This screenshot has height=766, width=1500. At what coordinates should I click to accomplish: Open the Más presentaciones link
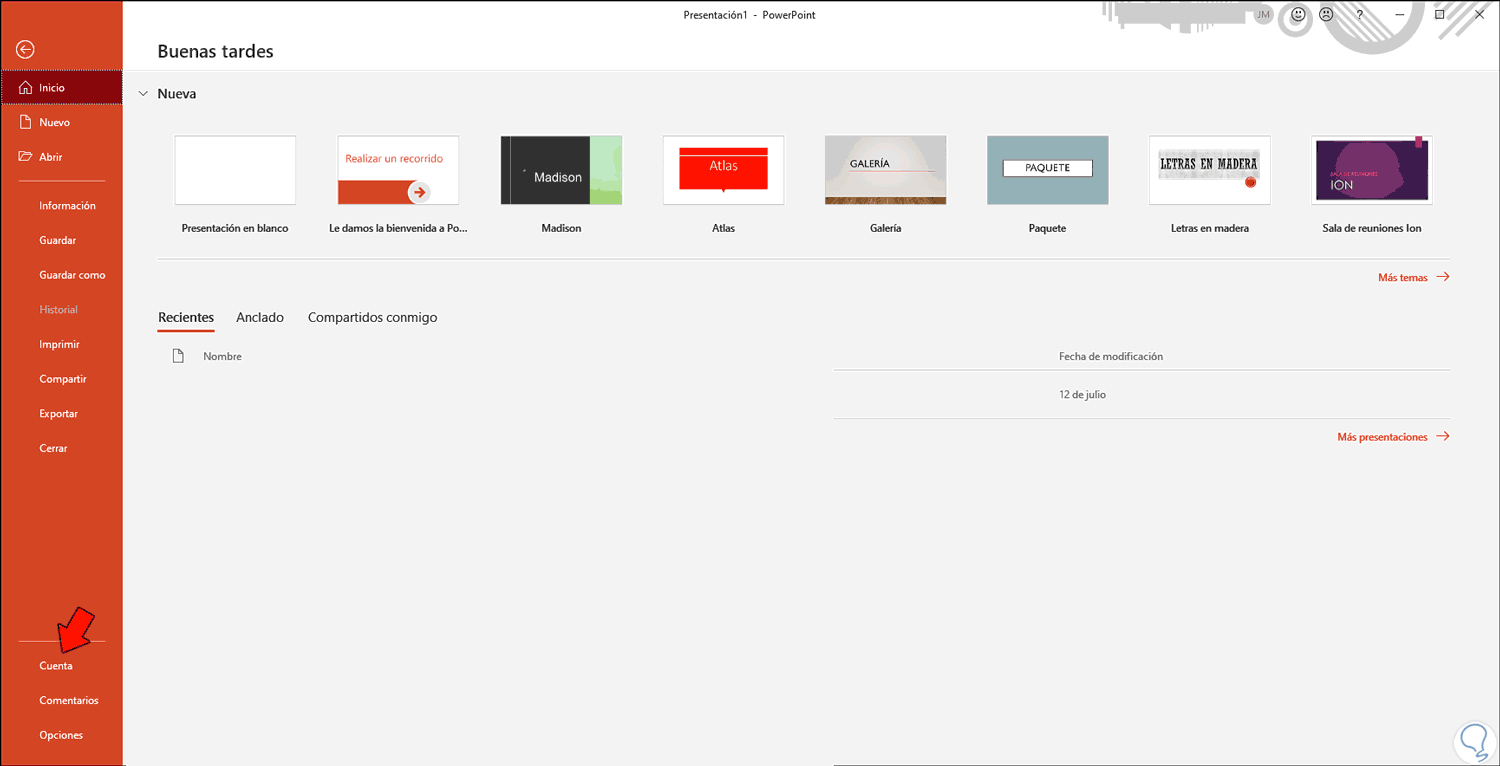[1393, 437]
